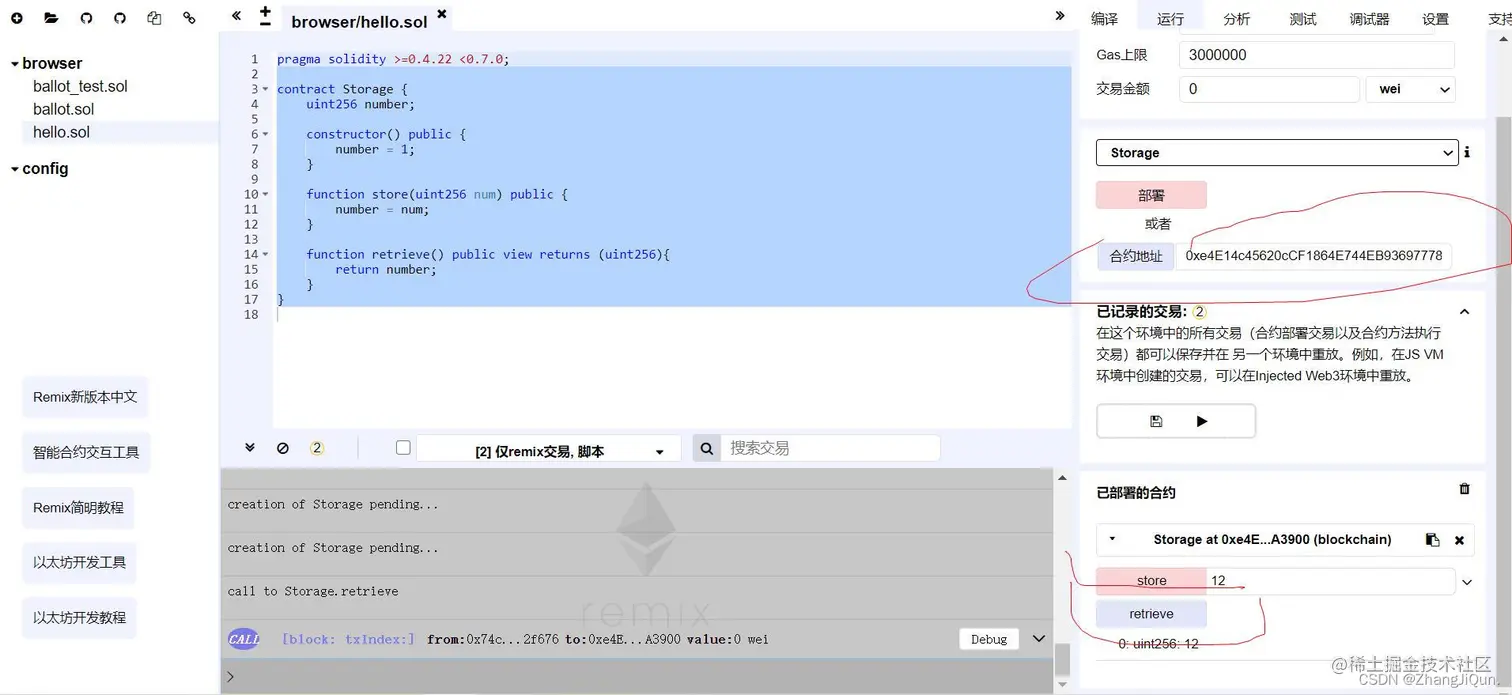Expand the CALL transaction details chevron

1039,639
